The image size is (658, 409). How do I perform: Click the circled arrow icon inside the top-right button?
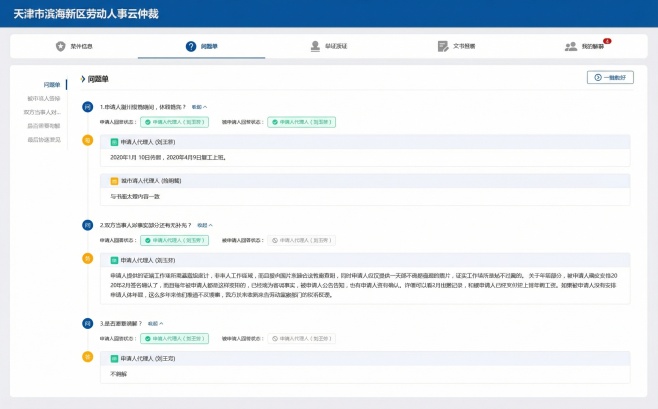pos(598,78)
